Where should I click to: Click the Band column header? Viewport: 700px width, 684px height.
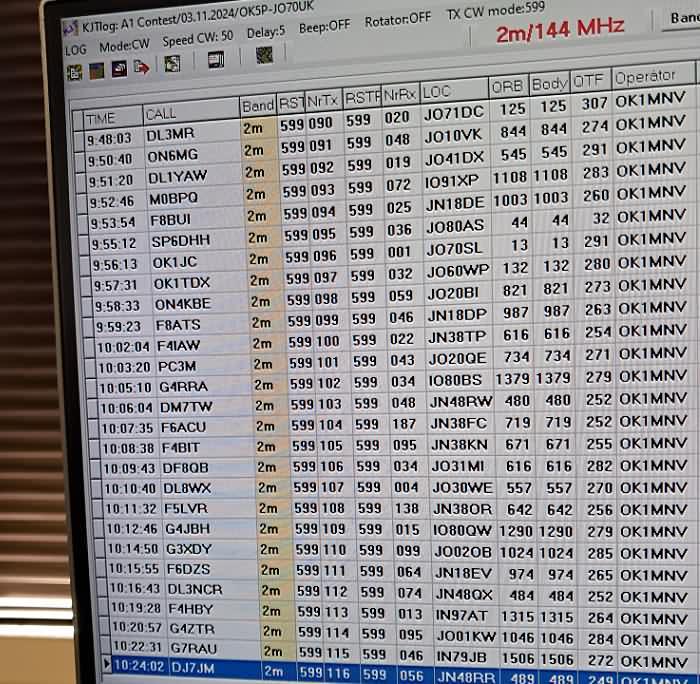pos(258,106)
